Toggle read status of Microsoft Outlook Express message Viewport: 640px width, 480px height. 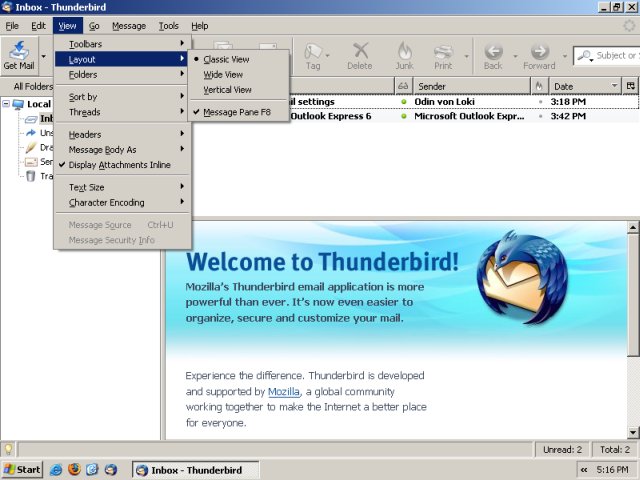point(404,116)
